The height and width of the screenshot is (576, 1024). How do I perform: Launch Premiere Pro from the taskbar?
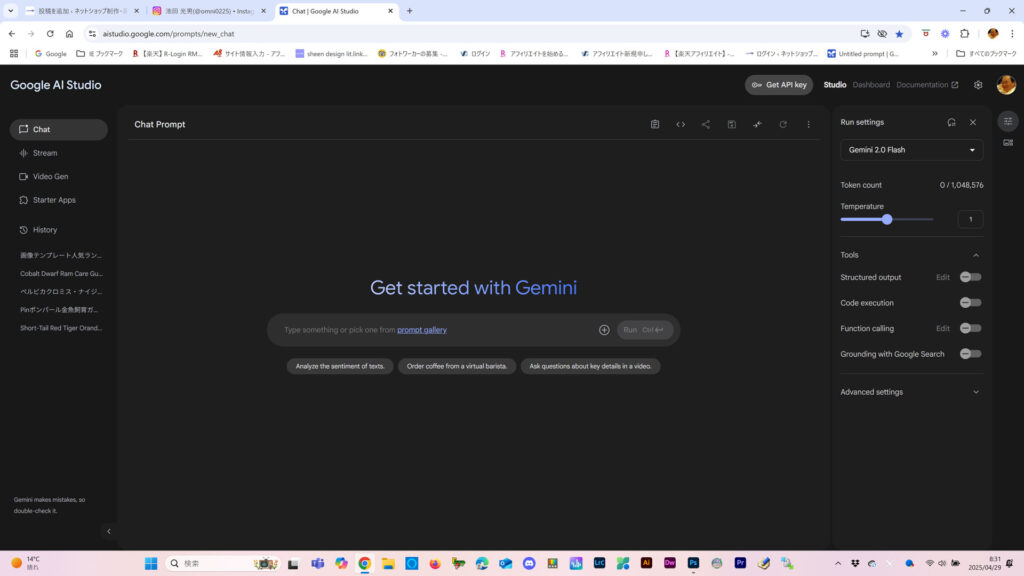[x=740, y=563]
